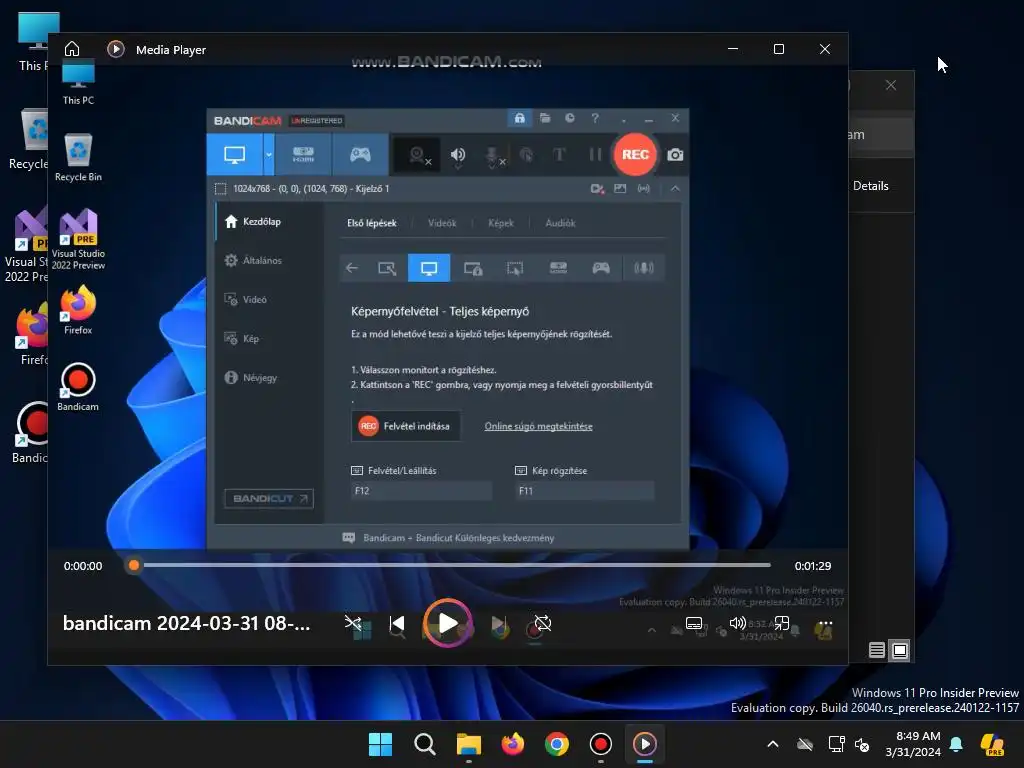Open Copilot preview from the taskbar corner
Viewport: 1024px width, 768px height.
pyautogui.click(x=993, y=744)
